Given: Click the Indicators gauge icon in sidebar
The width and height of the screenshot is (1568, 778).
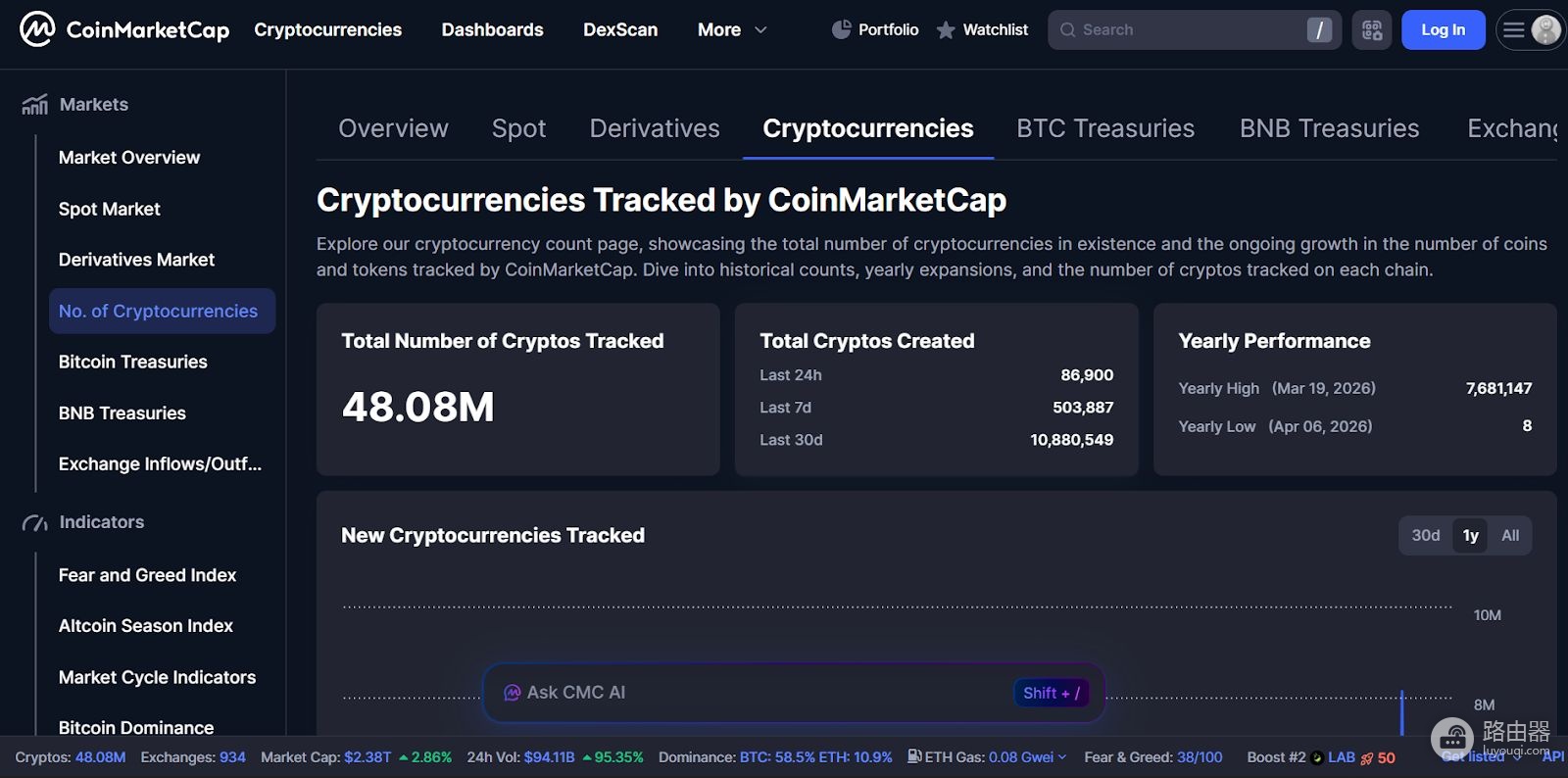Looking at the screenshot, I should click(34, 522).
